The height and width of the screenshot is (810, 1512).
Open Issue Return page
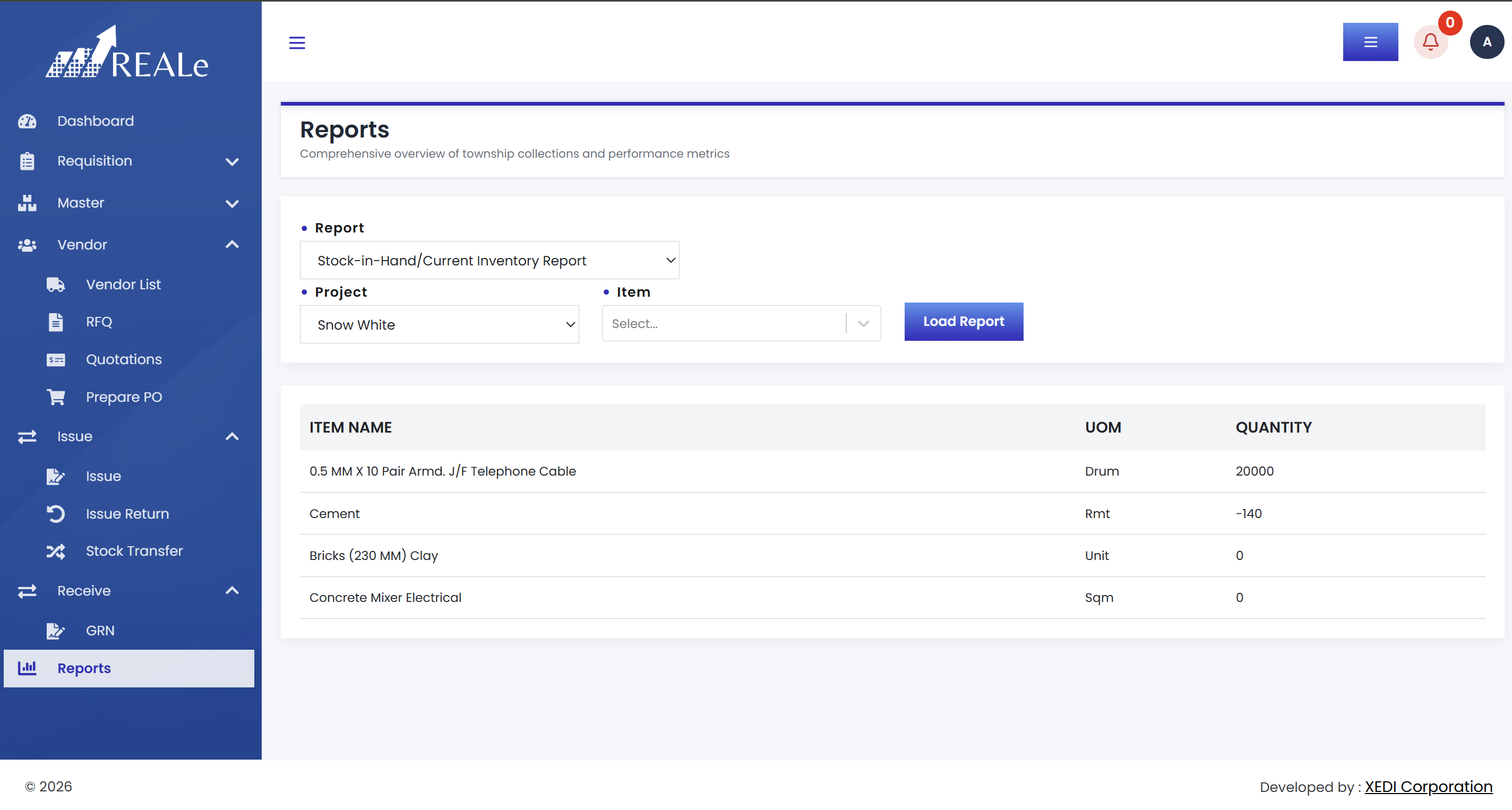127,514
